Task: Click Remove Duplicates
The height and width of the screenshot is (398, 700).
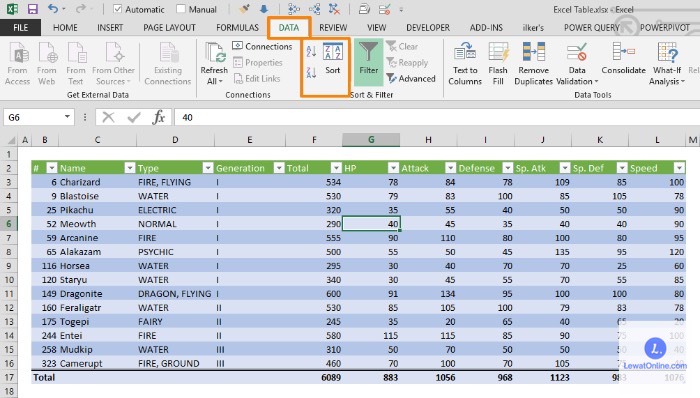Action: pos(533,63)
